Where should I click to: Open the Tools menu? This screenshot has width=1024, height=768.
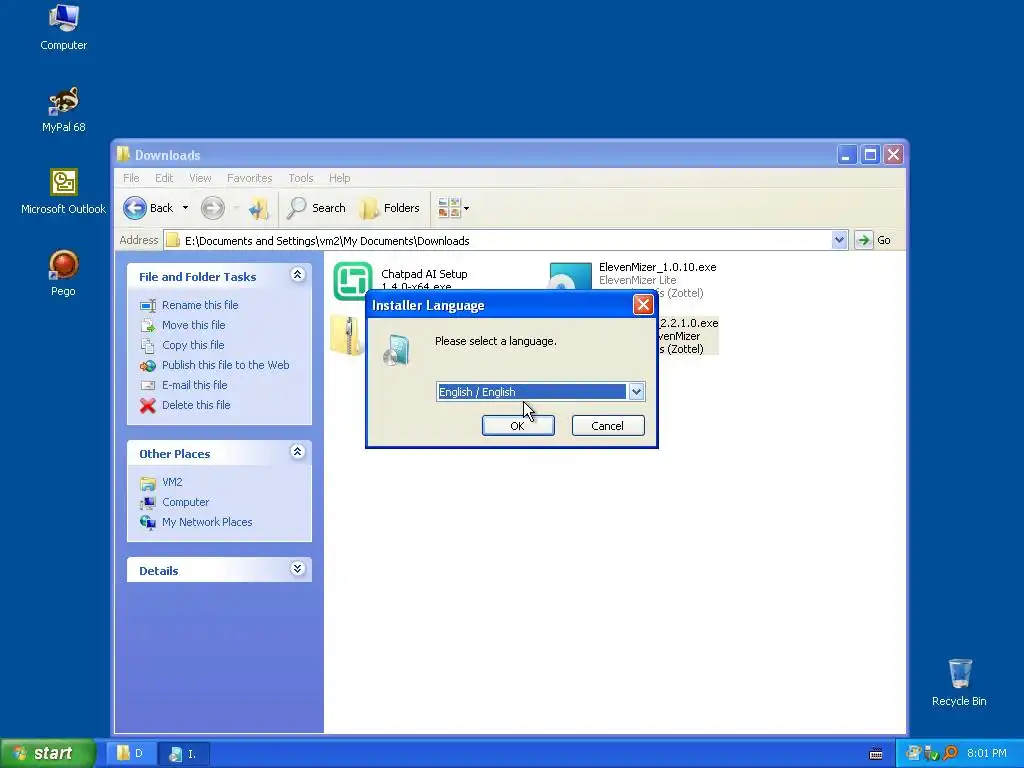tap(300, 178)
